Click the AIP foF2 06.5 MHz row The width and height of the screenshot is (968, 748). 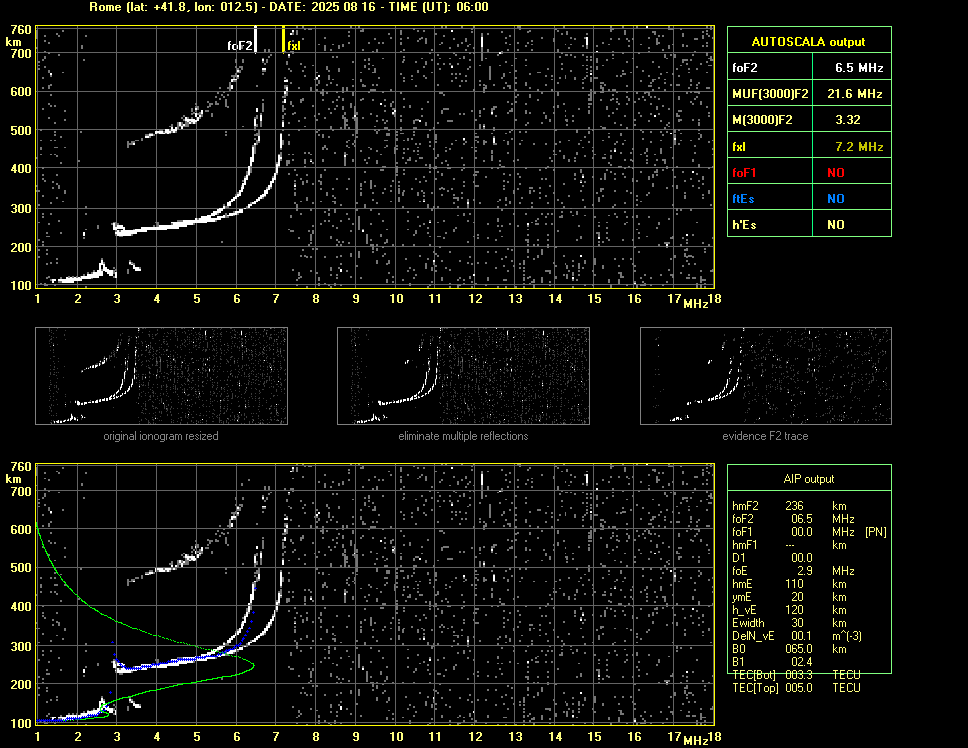793,519
